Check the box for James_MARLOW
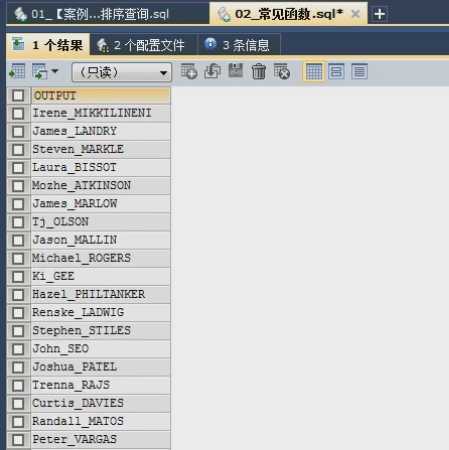The image size is (449, 450). 18,204
